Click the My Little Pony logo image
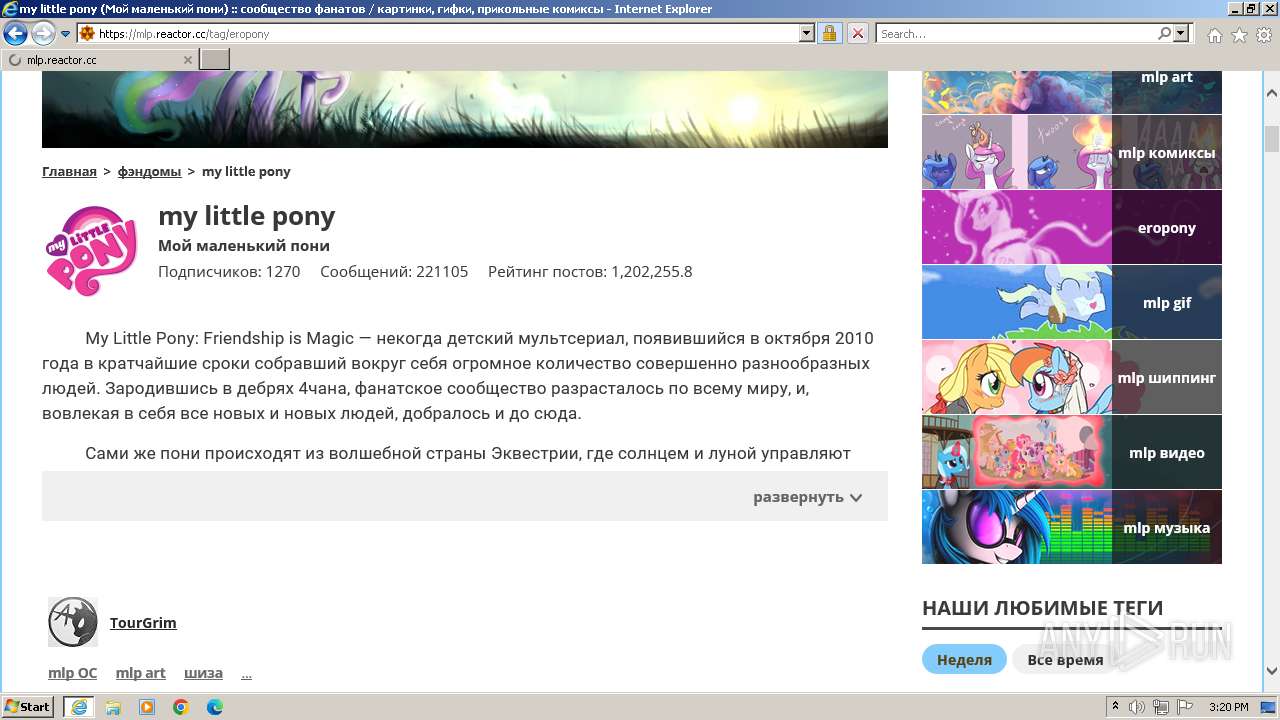 [x=91, y=251]
